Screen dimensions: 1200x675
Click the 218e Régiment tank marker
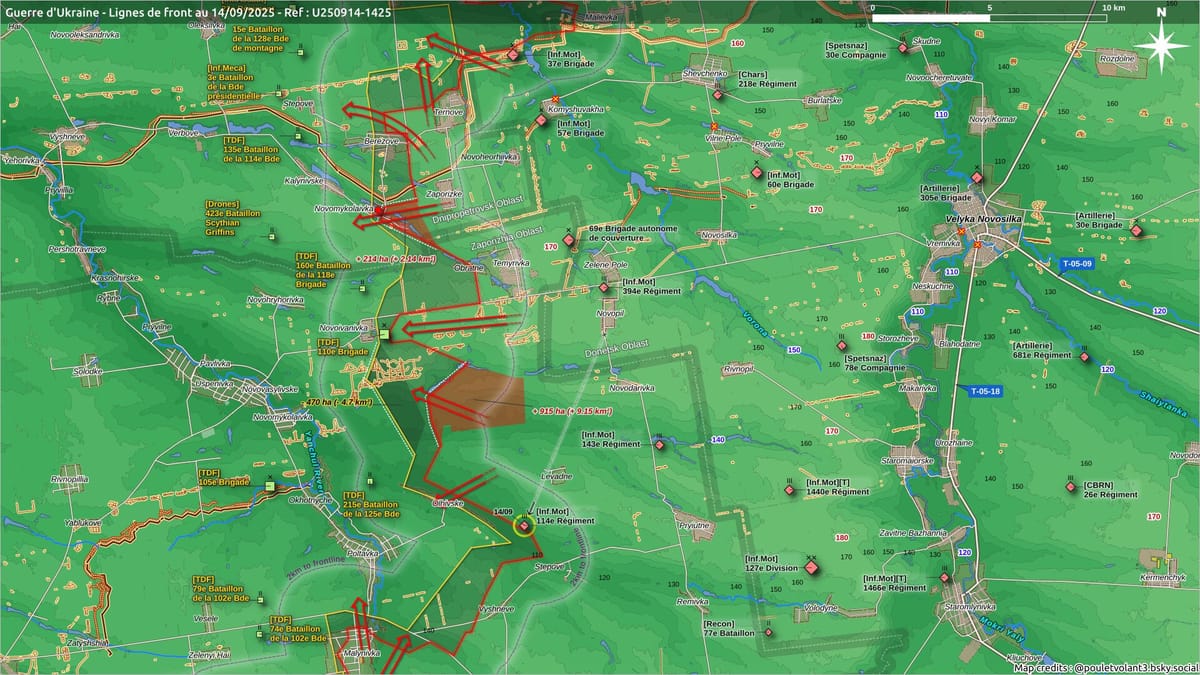[718, 95]
